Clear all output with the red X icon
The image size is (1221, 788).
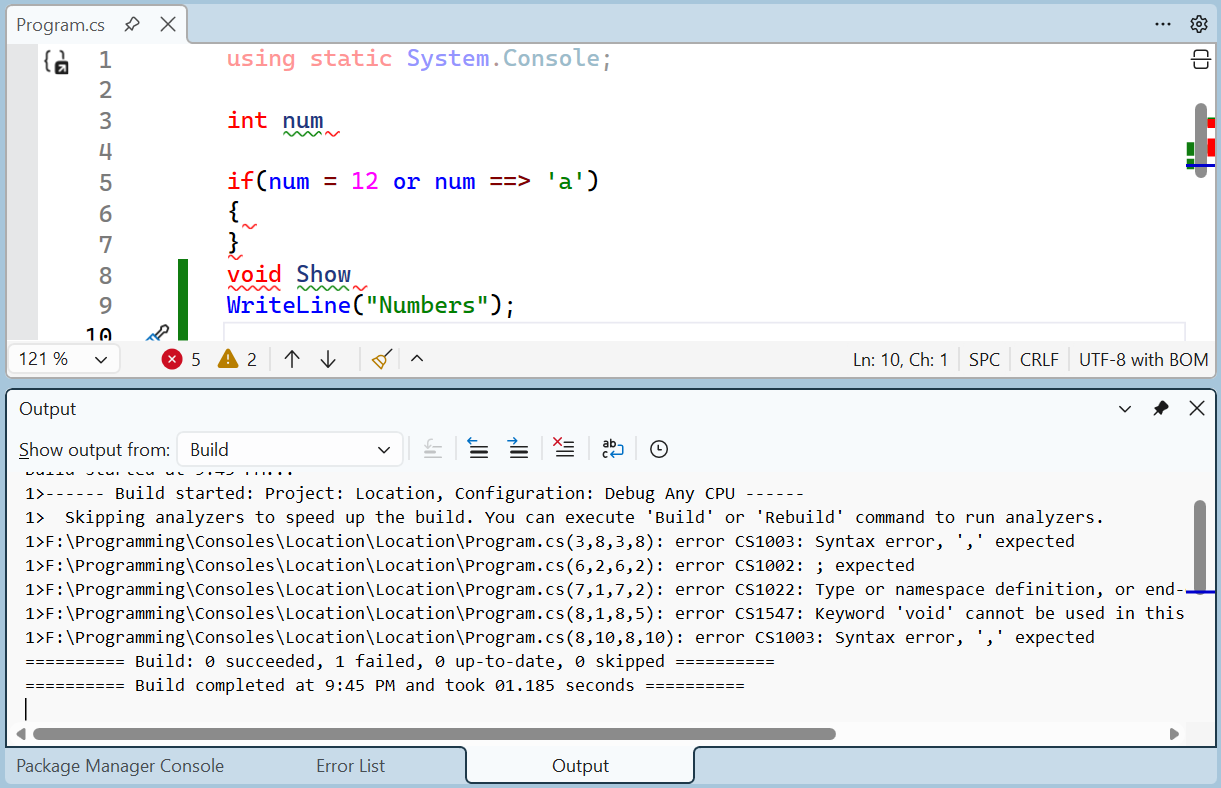tap(564, 449)
